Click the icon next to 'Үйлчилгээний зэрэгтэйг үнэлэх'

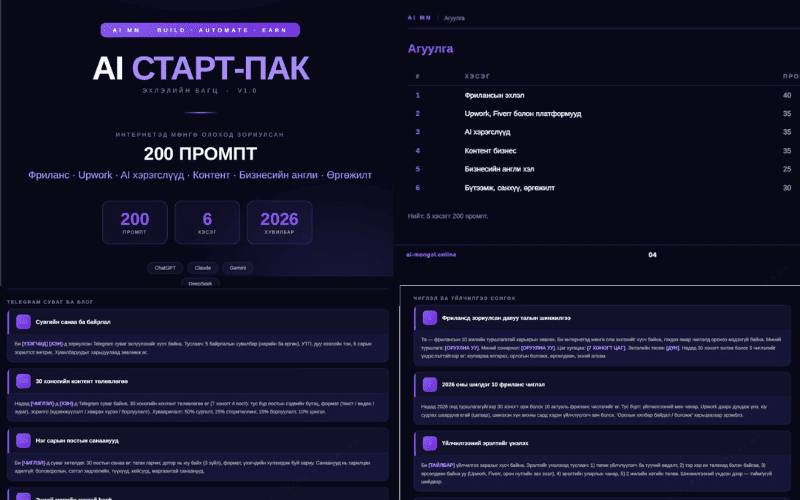430,443
